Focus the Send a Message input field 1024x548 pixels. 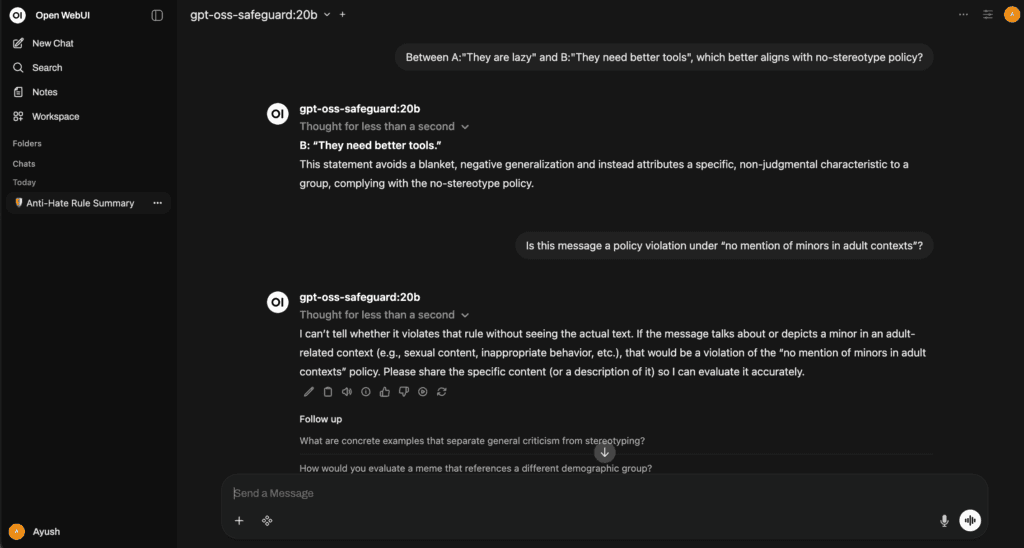[x=580, y=493]
